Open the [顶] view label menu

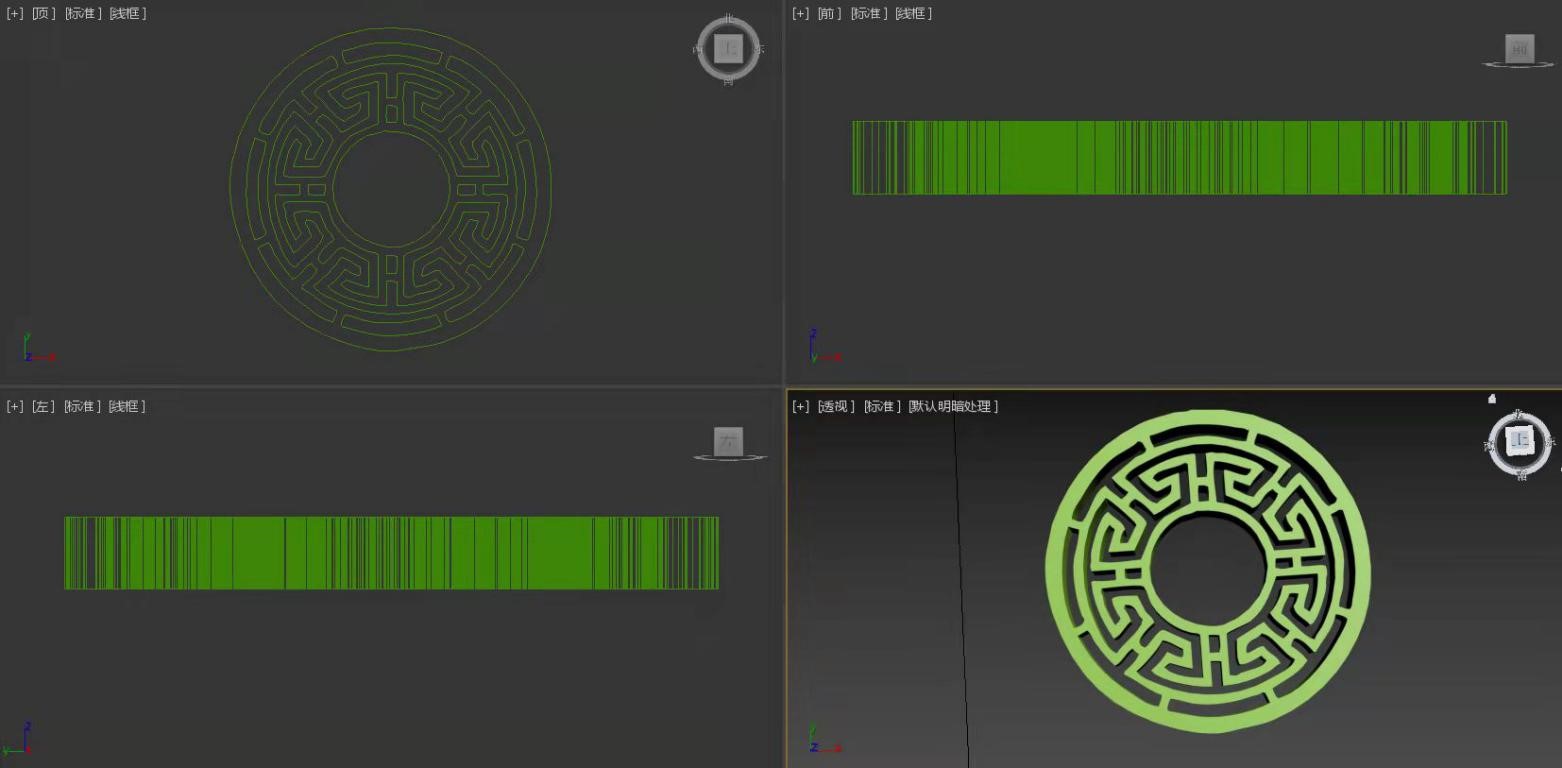pos(45,13)
